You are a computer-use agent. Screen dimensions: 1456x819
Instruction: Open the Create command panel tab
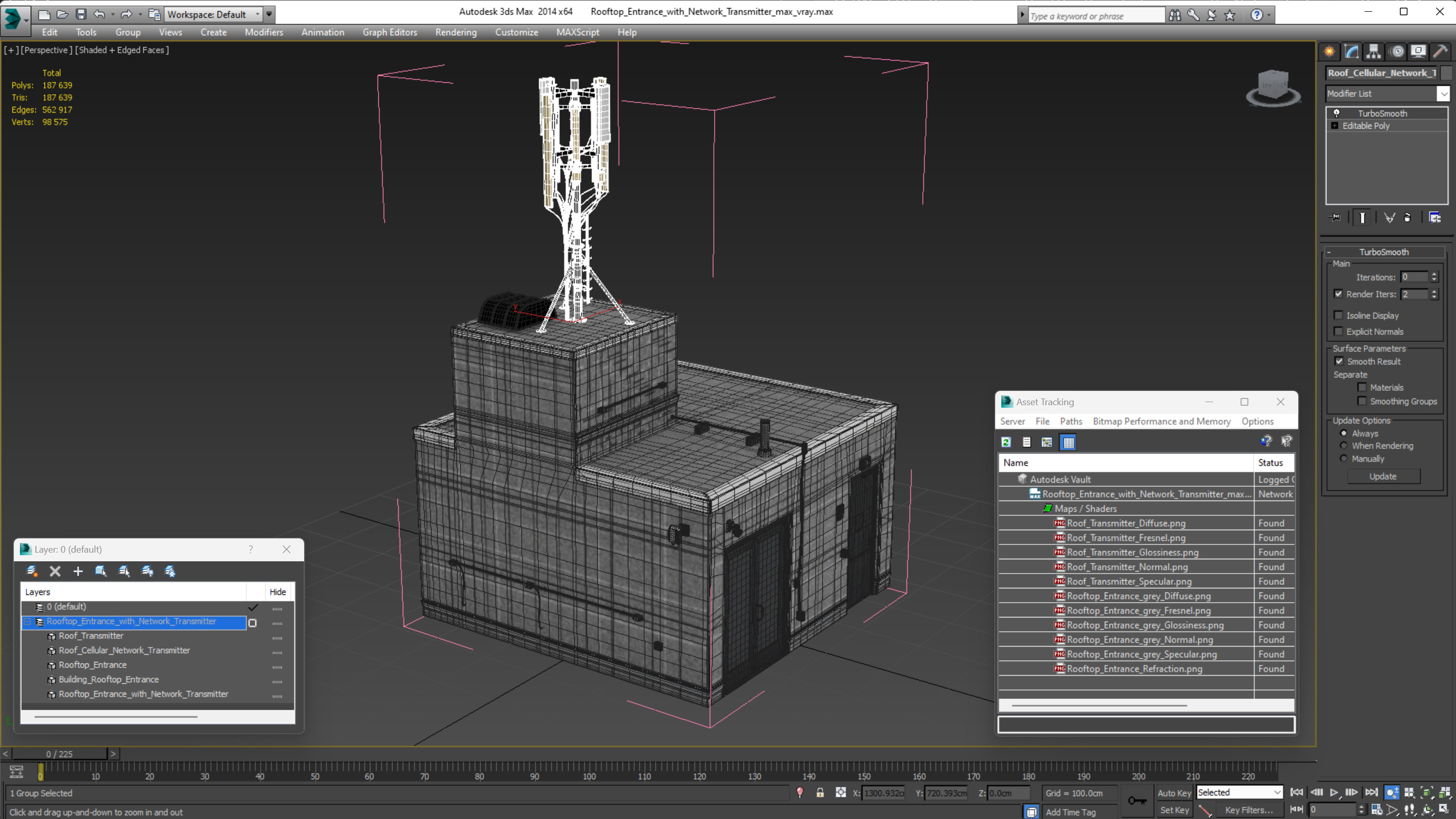click(1329, 52)
